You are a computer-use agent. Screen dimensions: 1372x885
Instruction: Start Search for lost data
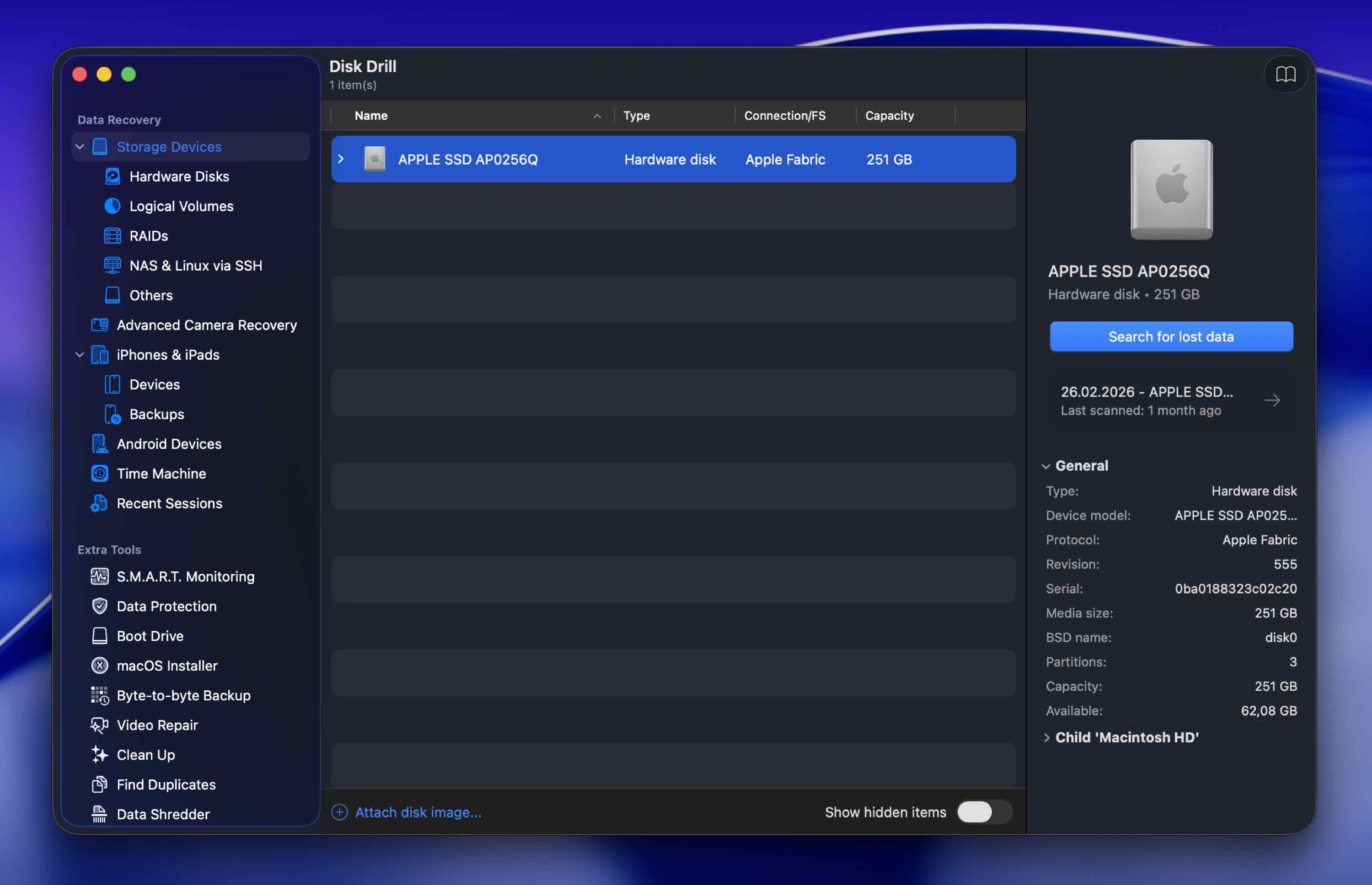pyautogui.click(x=1171, y=336)
